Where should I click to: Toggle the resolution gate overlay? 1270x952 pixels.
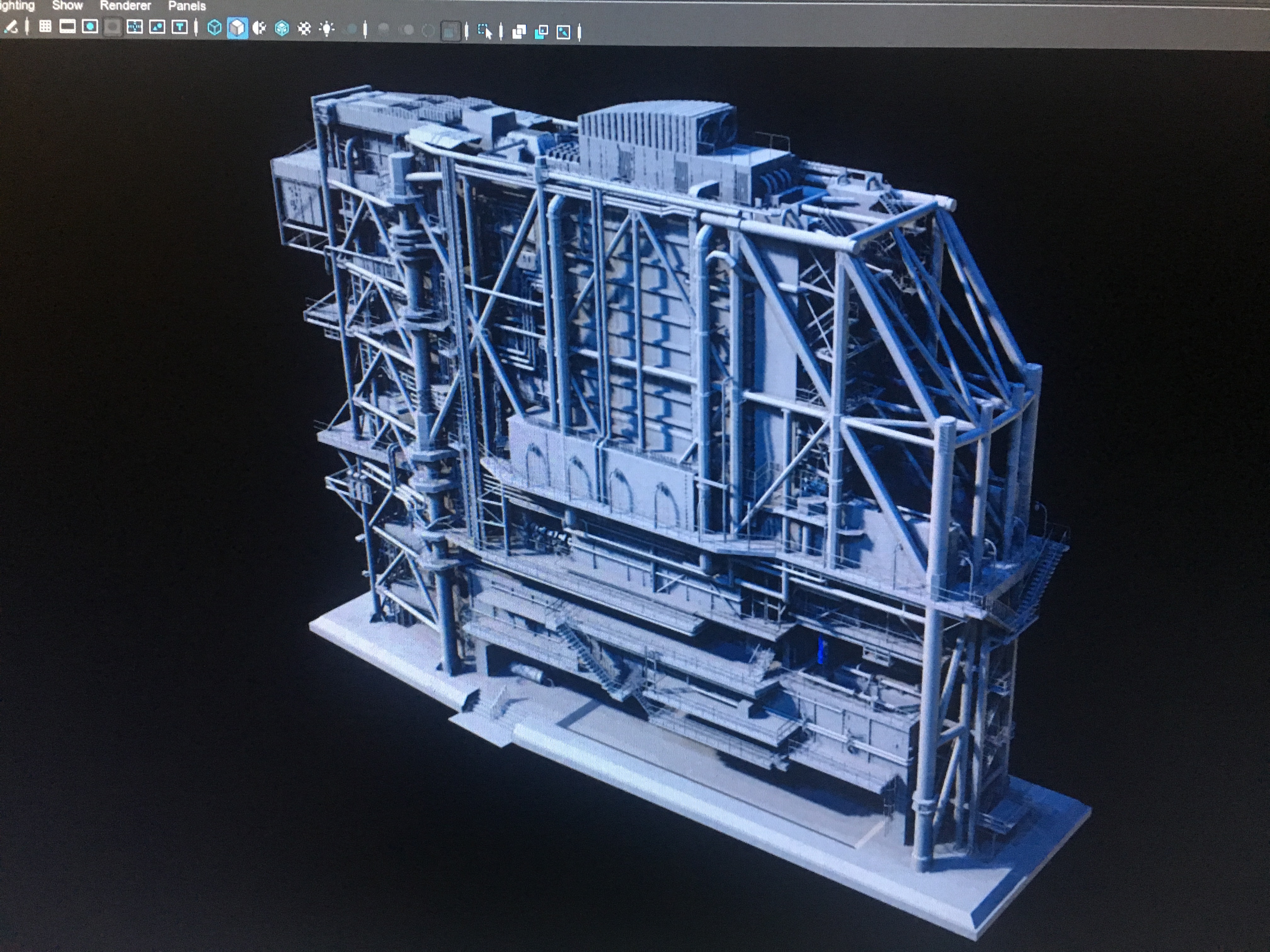tap(89, 26)
